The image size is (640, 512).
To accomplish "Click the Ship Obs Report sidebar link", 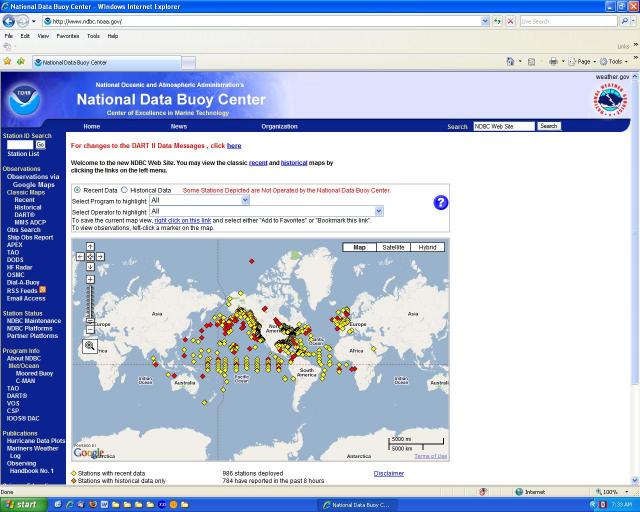I will pyautogui.click(x=30, y=237).
